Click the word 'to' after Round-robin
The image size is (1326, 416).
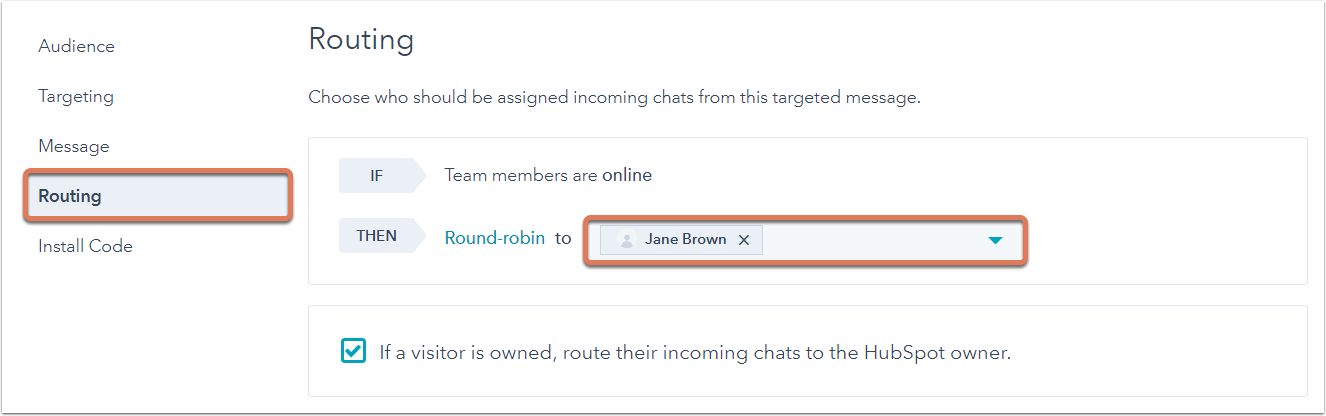(563, 238)
